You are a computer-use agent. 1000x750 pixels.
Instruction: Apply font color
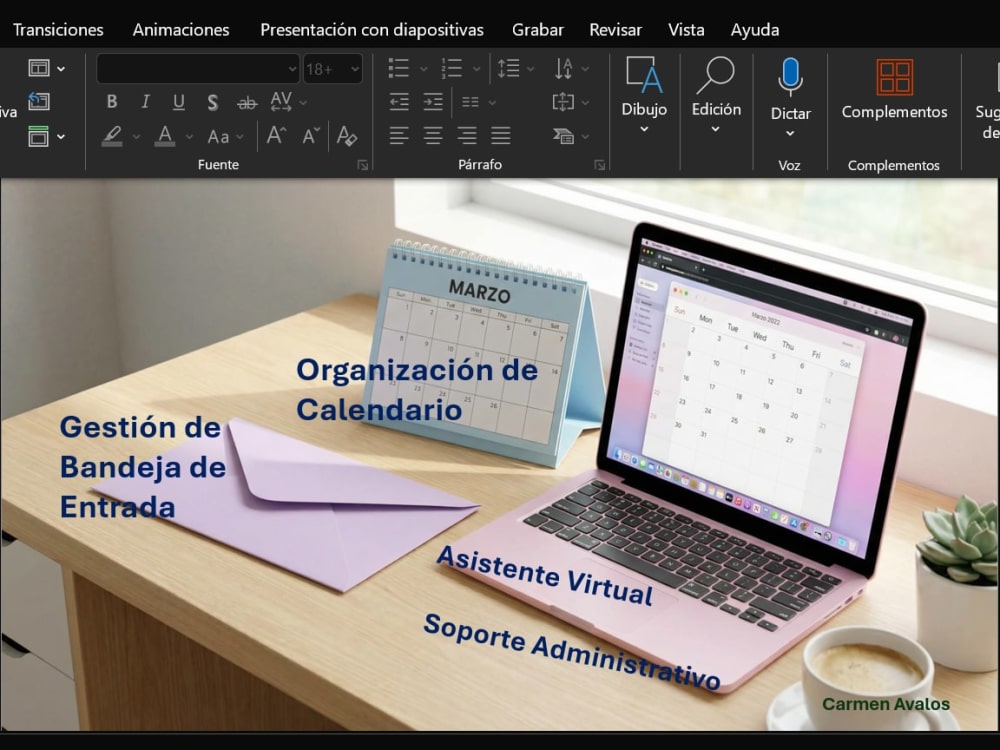coord(165,136)
